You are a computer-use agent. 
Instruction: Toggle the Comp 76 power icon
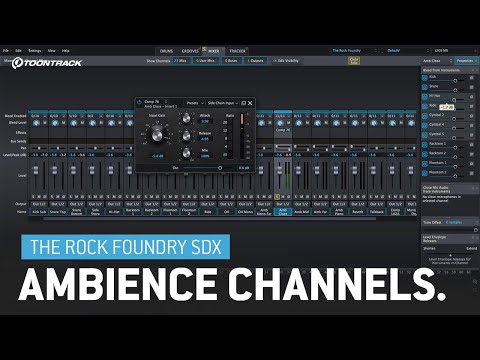pos(139,103)
